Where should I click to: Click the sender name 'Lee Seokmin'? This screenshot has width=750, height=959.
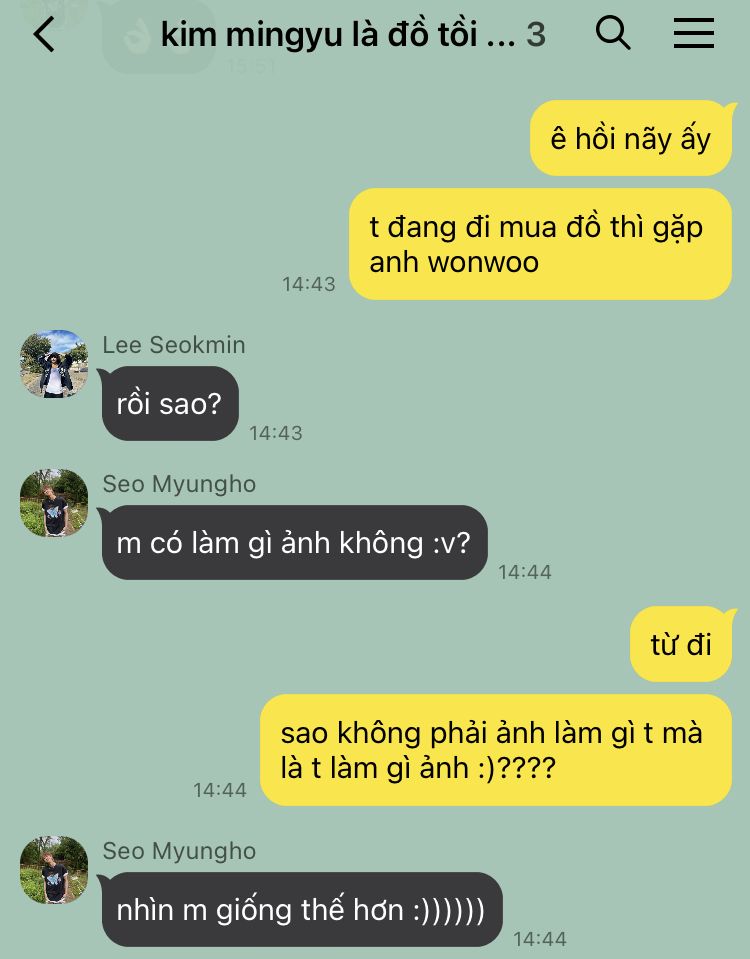[x=174, y=345]
